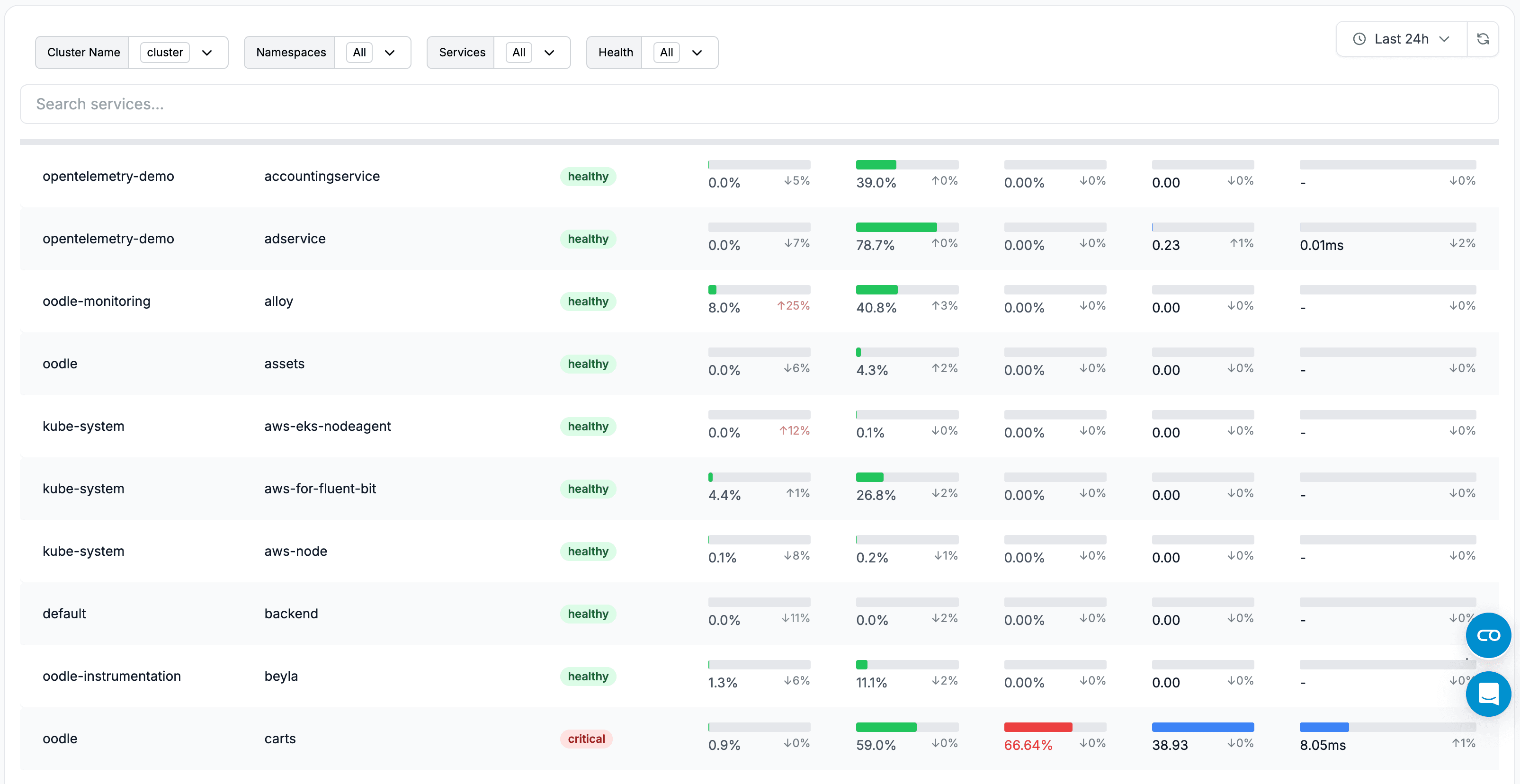Click the healthy badge next to adservice
Screen dimensions: 1520x784
588,238
